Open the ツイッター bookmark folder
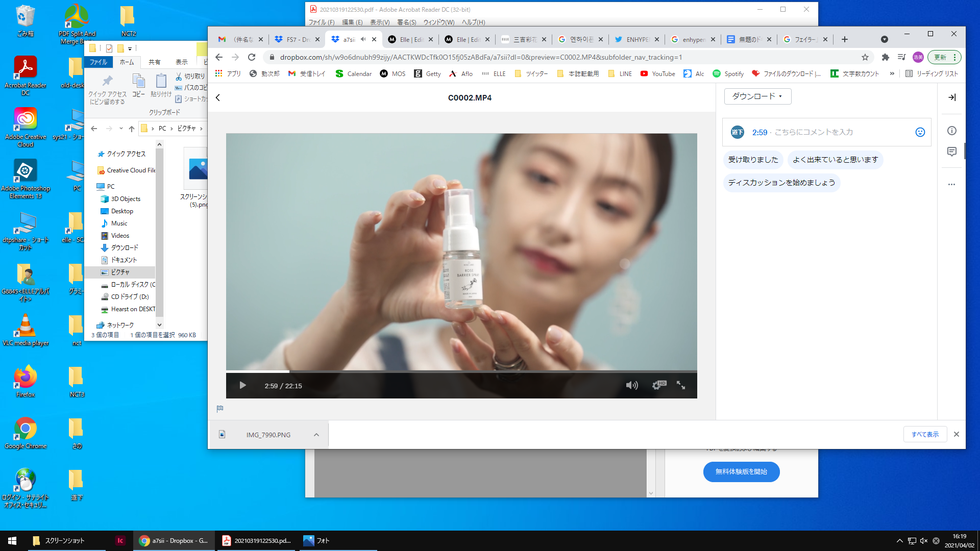 pyautogui.click(x=531, y=74)
